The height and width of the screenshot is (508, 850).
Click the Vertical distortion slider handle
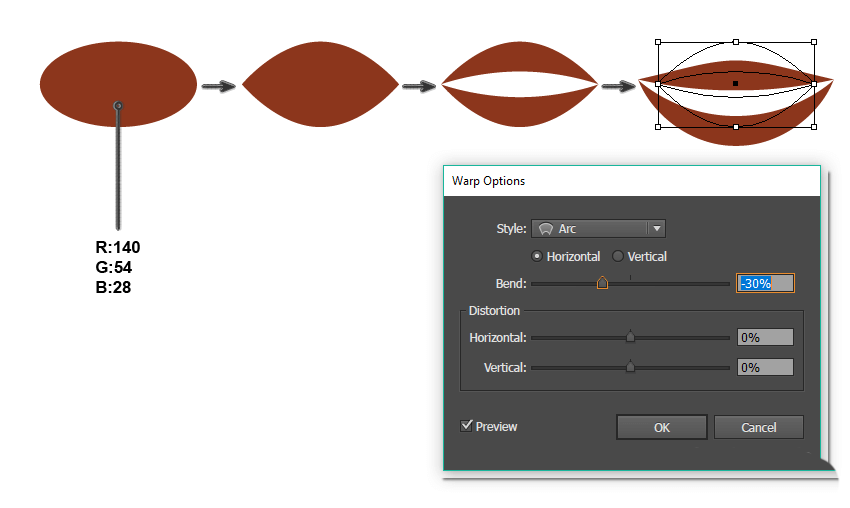[630, 368]
